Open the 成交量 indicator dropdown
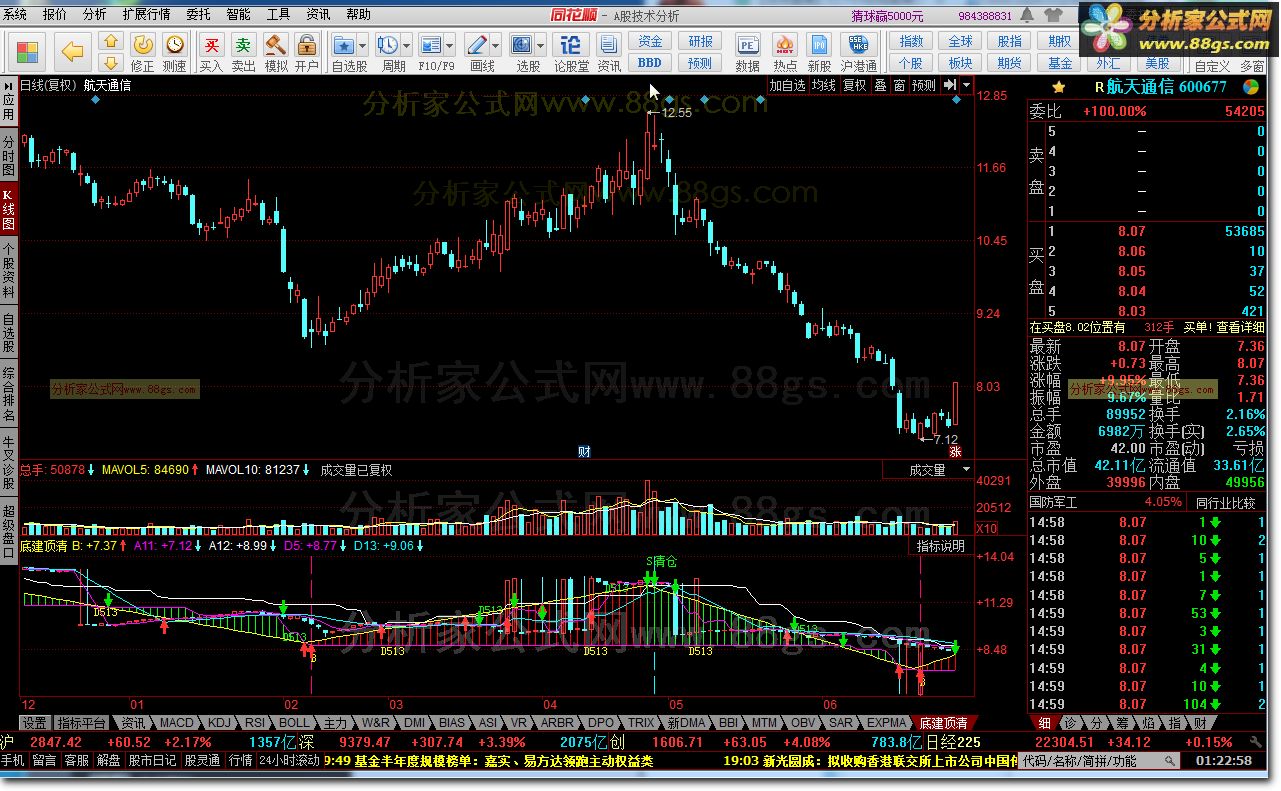 [x=966, y=469]
